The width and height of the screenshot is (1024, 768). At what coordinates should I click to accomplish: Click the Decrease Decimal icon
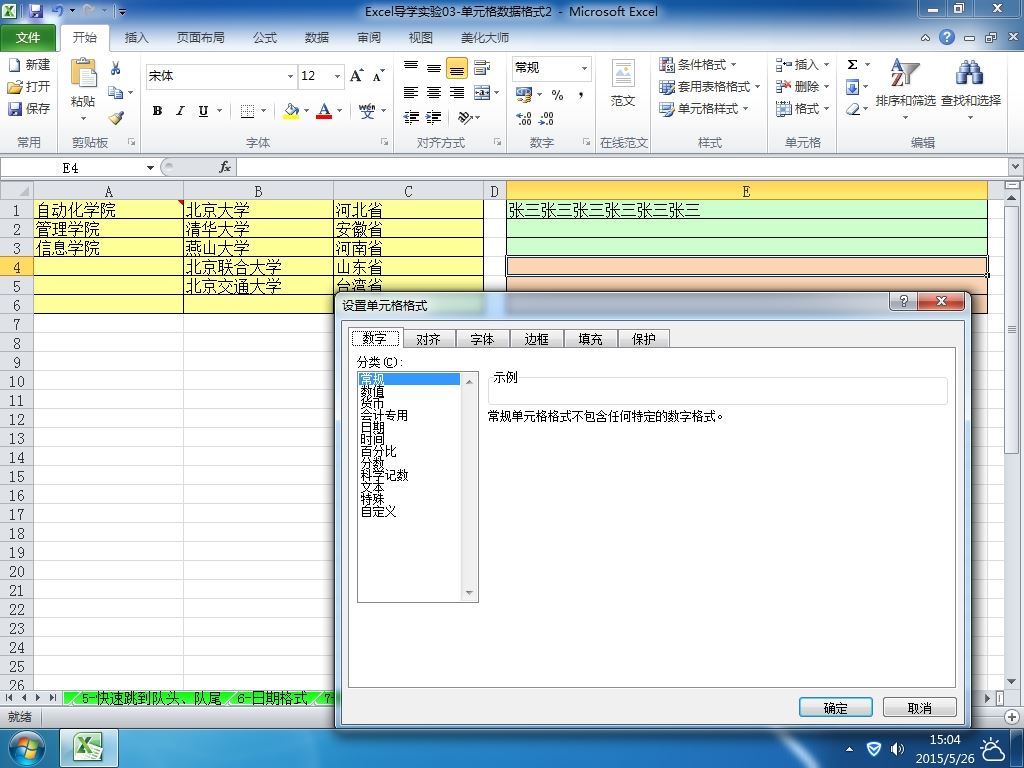546,118
